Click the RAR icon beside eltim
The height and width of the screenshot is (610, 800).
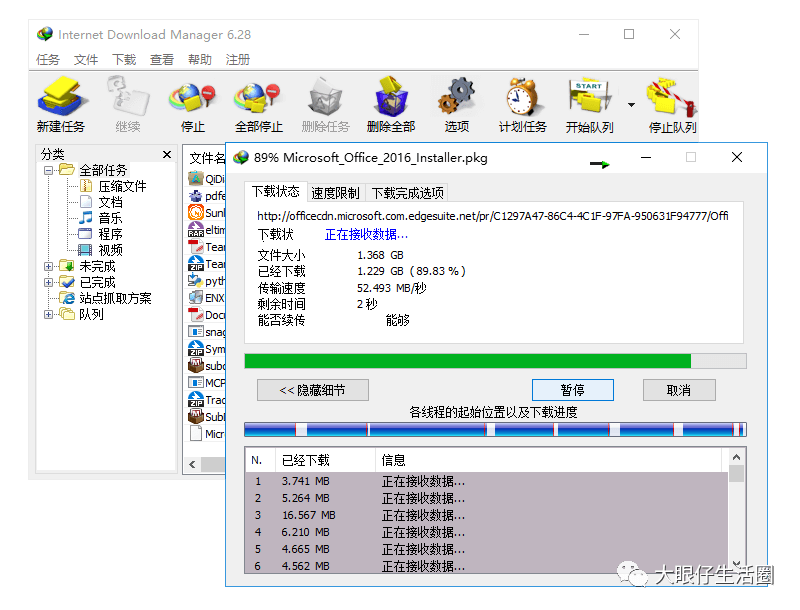pyautogui.click(x=196, y=230)
